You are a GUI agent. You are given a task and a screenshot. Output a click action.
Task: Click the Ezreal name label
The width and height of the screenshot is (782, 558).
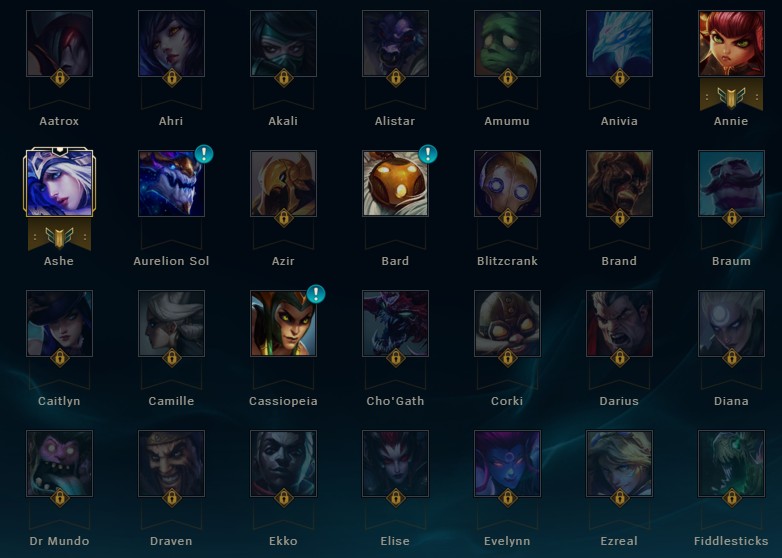tap(619, 541)
